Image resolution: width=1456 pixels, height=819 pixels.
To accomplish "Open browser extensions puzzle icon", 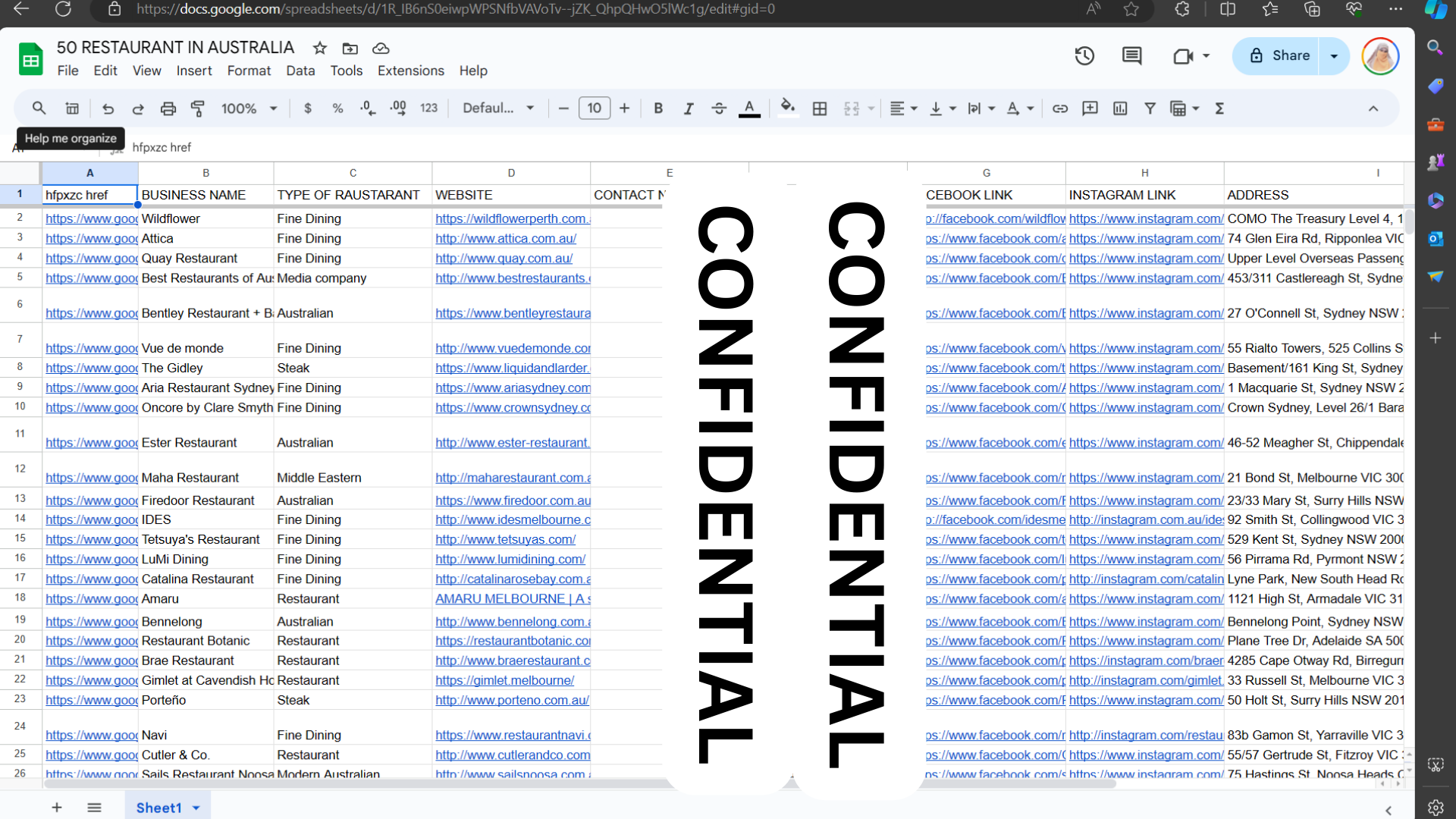I will (x=1182, y=9).
